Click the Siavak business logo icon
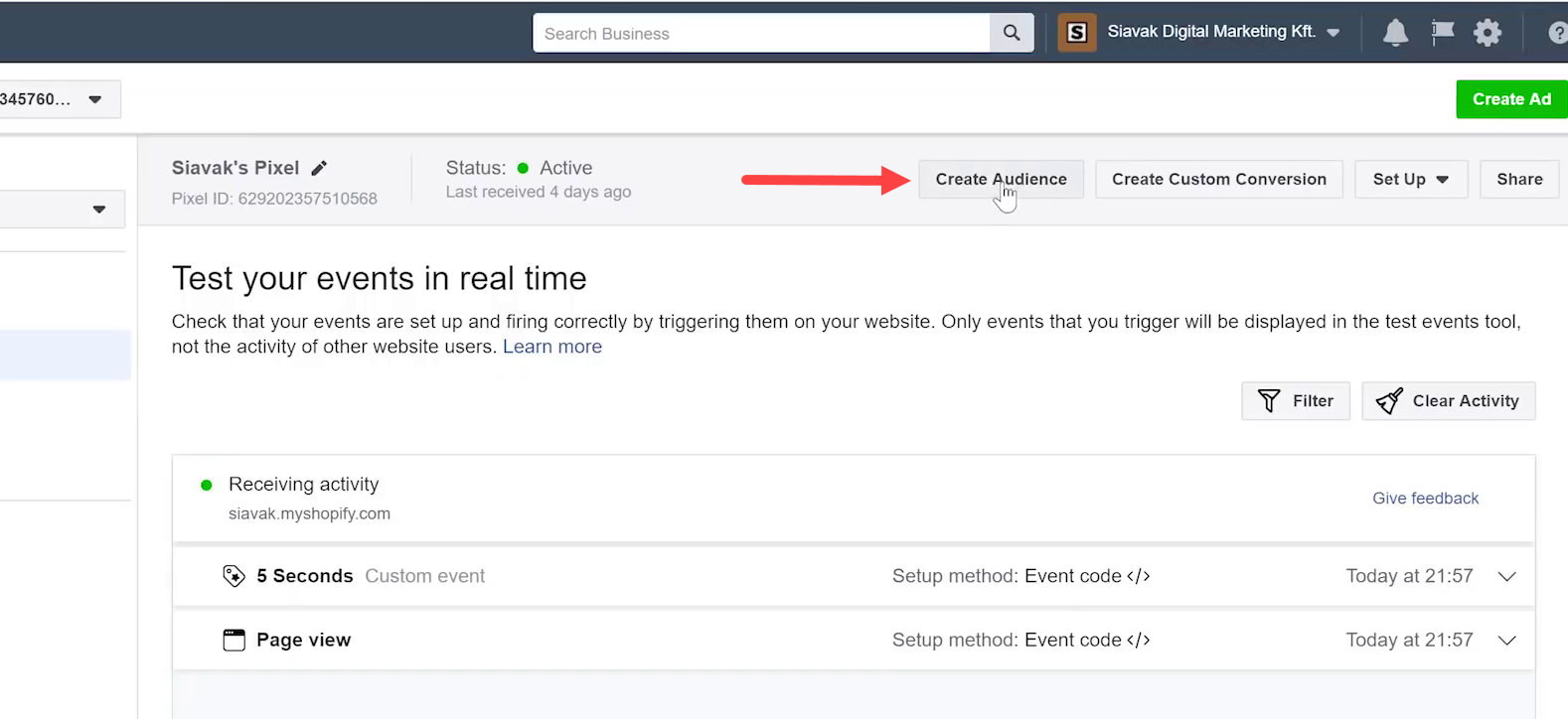 click(1077, 33)
